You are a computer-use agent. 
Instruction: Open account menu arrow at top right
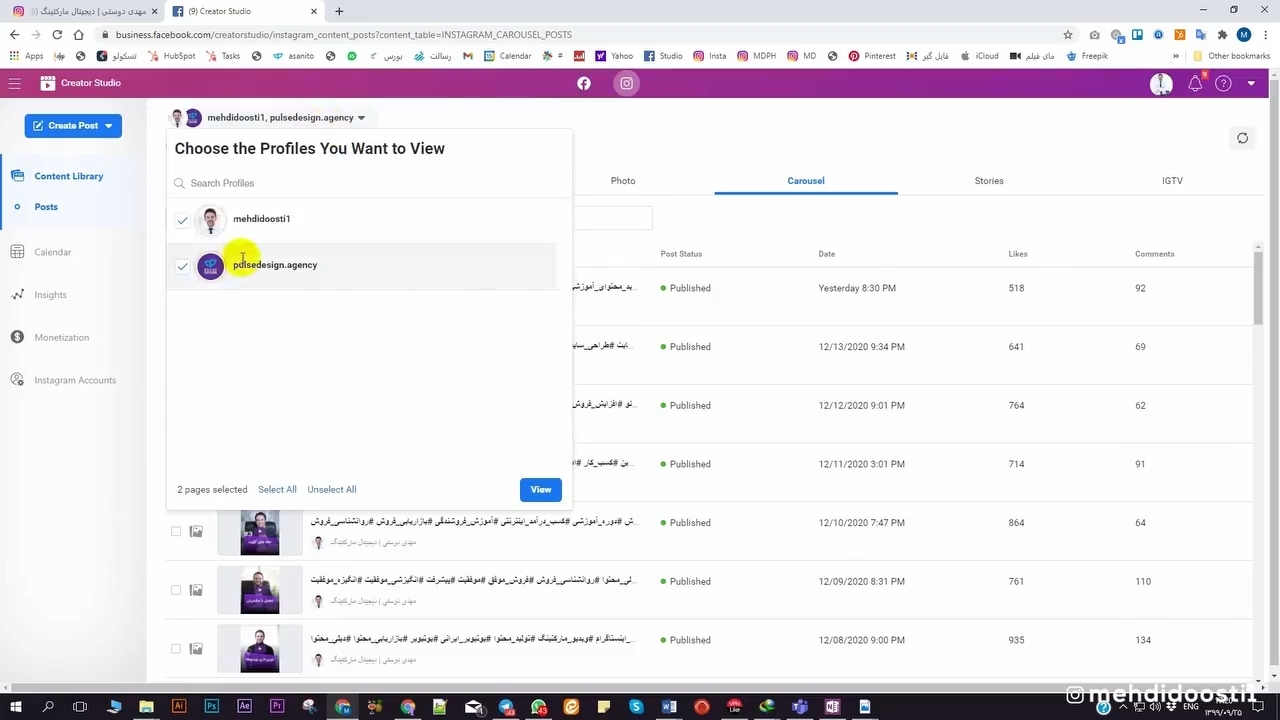pos(1251,84)
